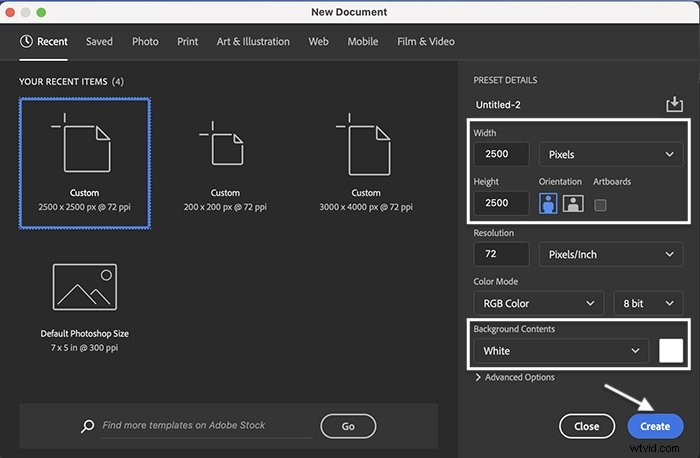Switch to the Art & Illustration tab
The width and height of the screenshot is (700, 458).
[x=253, y=42]
